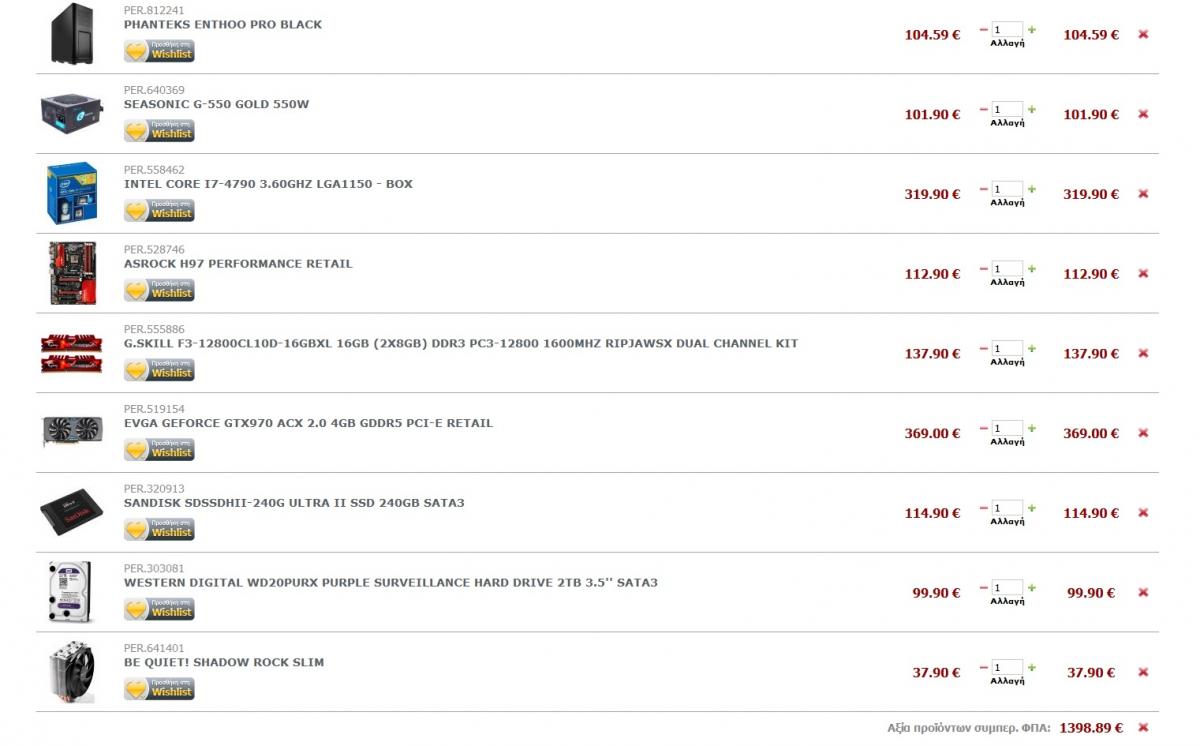Increase SanDisk SSD quantity with plus icon
Viewport: 1200px width, 746px height.
point(1032,508)
